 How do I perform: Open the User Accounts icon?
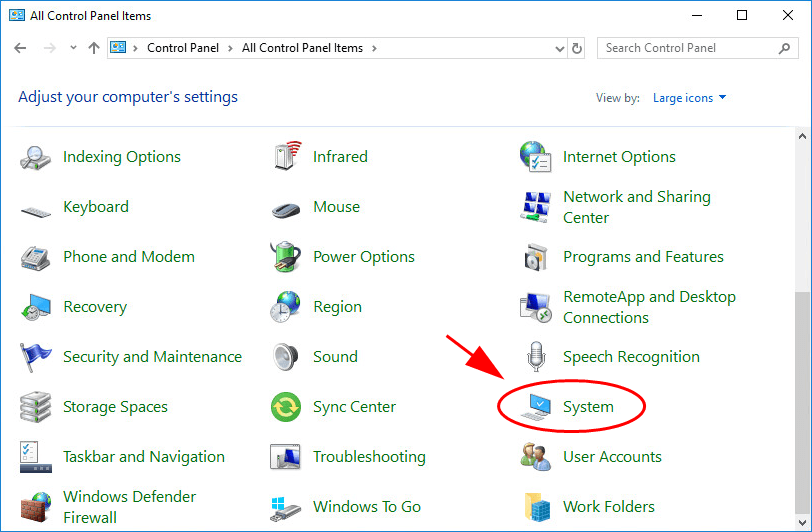pyautogui.click(x=535, y=457)
